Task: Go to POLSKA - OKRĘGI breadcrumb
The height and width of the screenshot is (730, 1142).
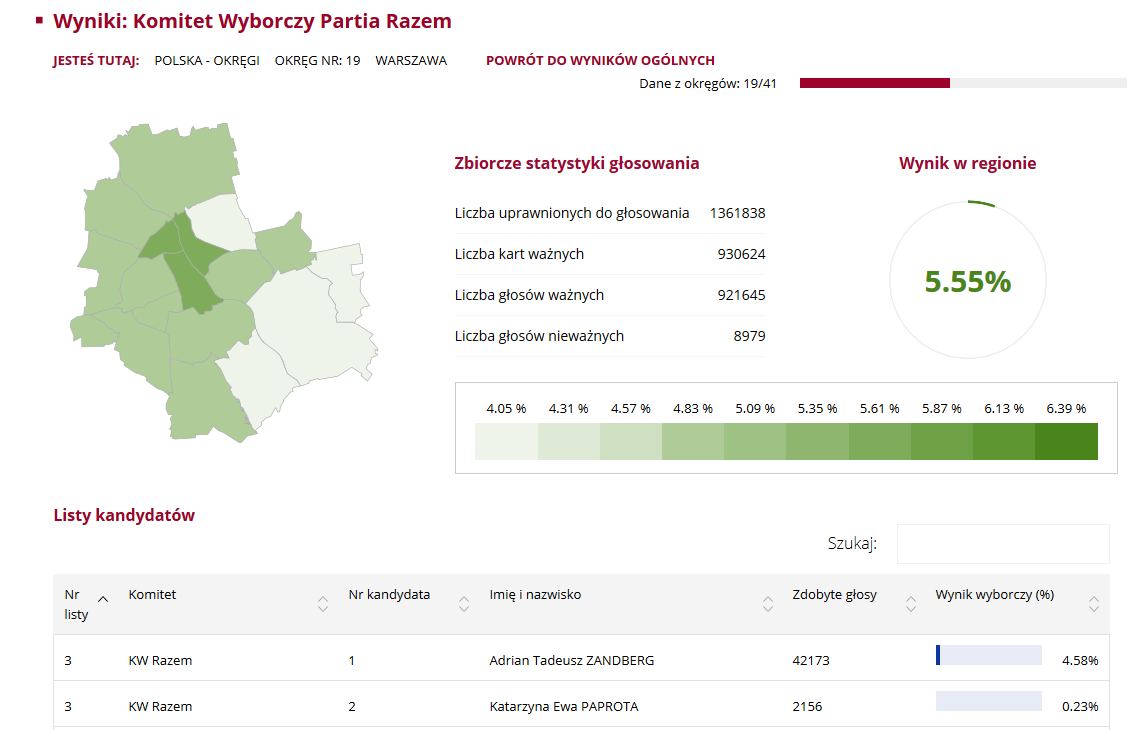Action: coord(207,60)
